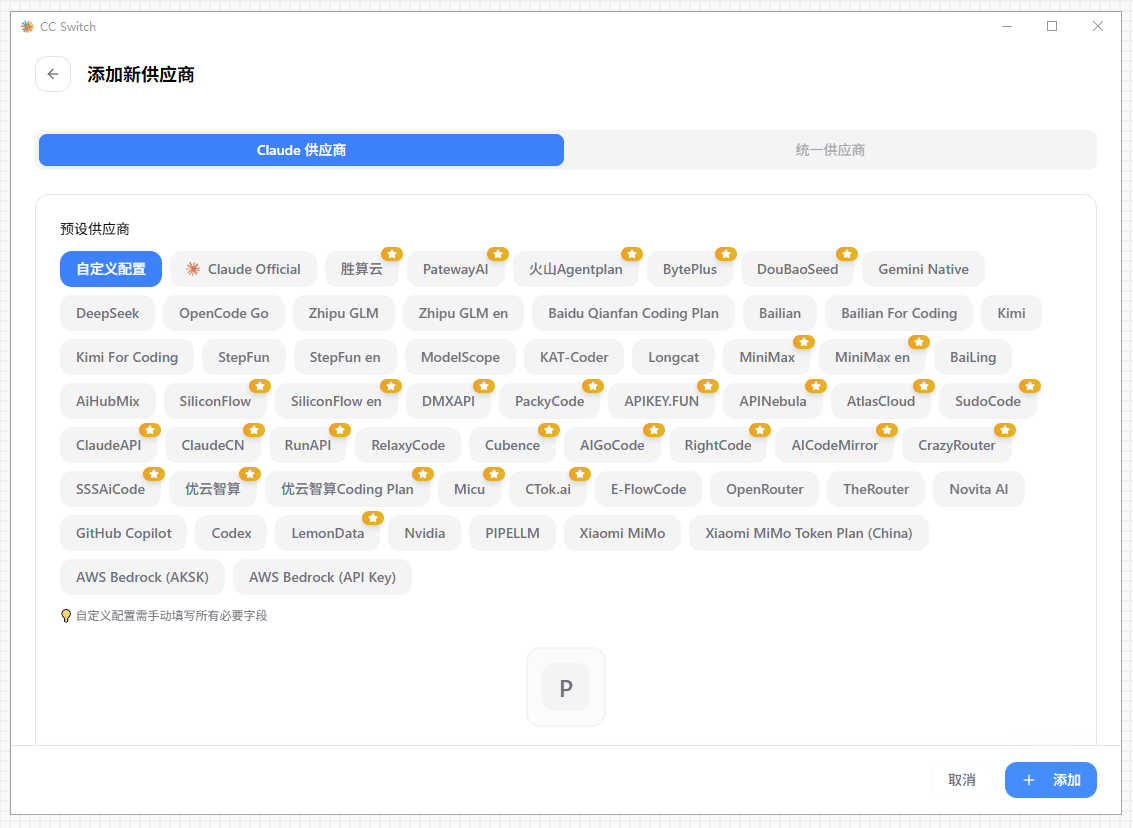Select GitHub Copilot preset
This screenshot has height=828, width=1133.
click(124, 533)
